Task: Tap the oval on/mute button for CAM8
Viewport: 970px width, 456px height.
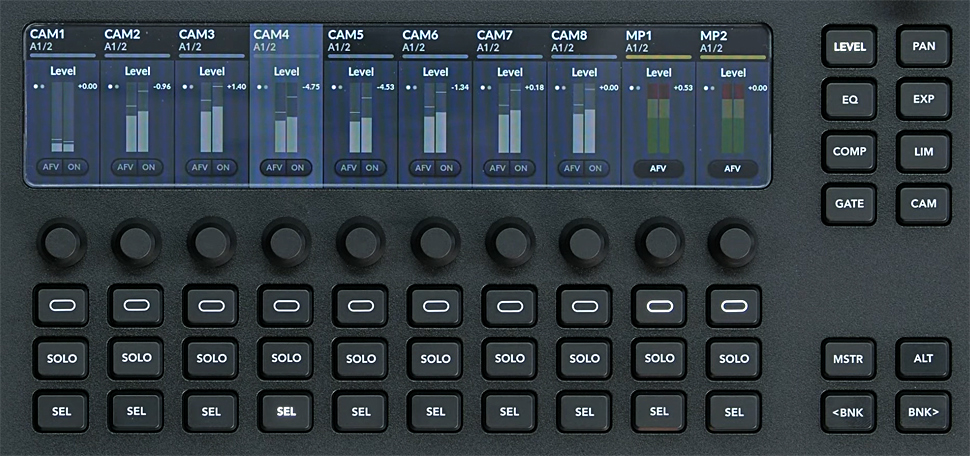Action: (x=585, y=306)
